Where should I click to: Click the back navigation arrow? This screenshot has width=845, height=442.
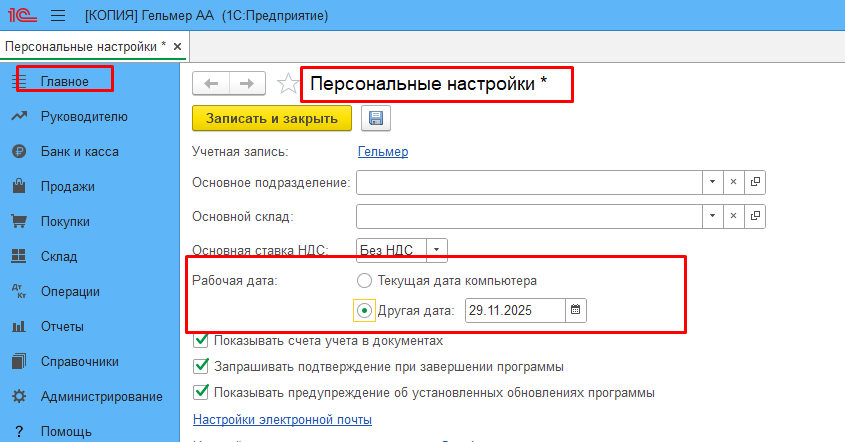(211, 83)
